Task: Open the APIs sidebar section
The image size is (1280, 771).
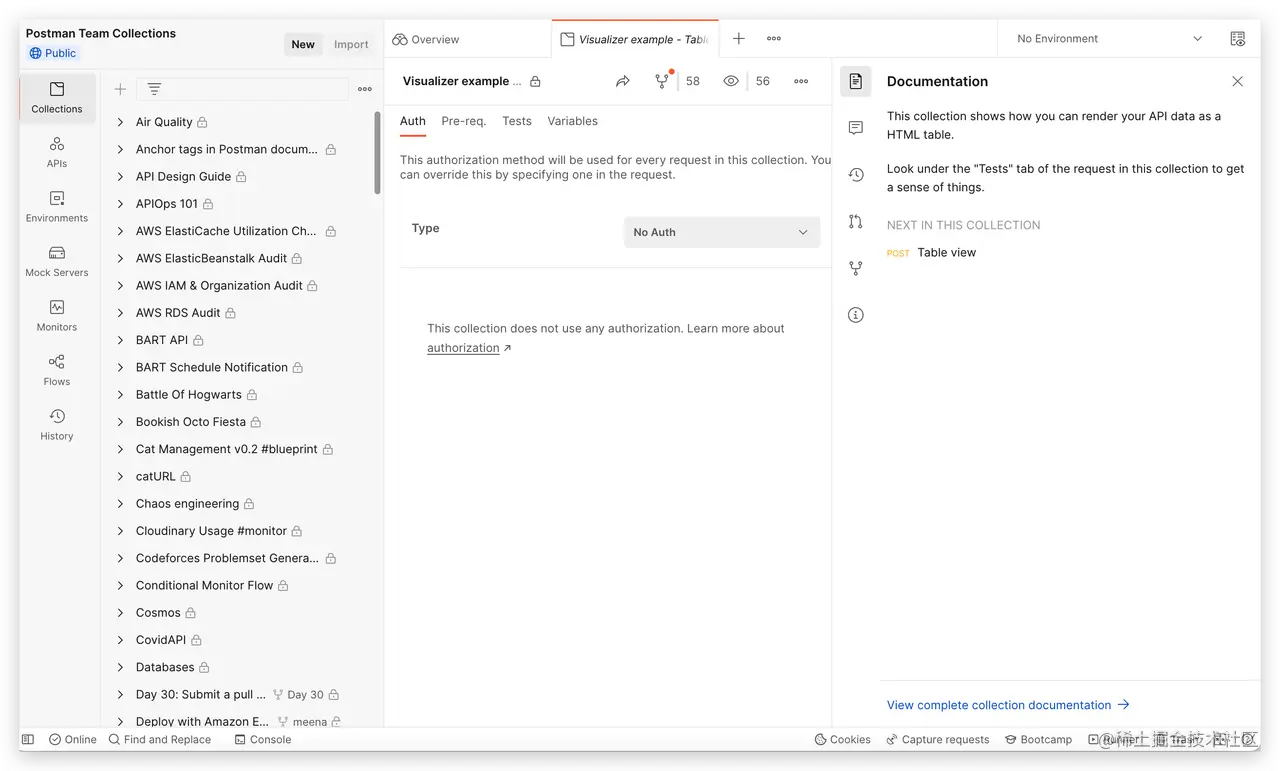Action: [57, 152]
